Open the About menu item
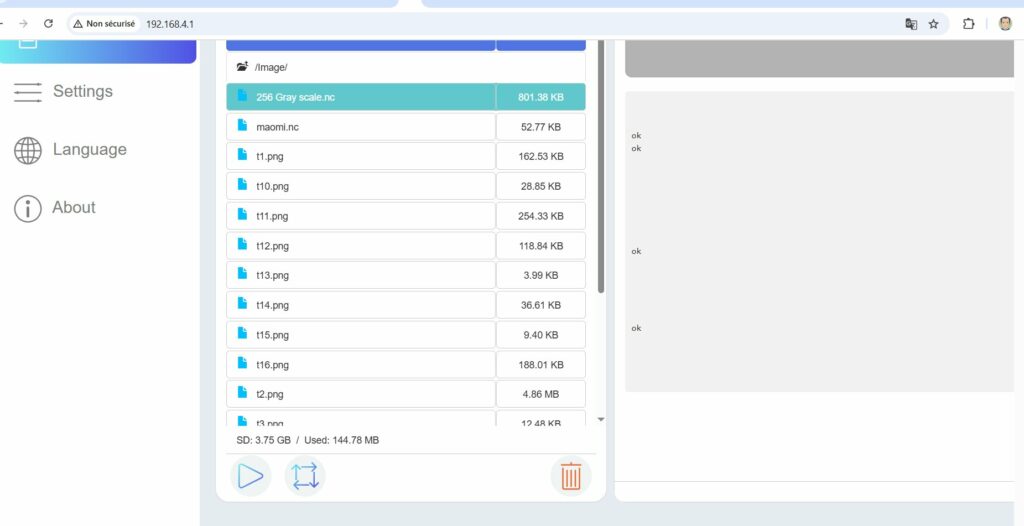Image resolution: width=1024 pixels, height=526 pixels. click(x=74, y=207)
